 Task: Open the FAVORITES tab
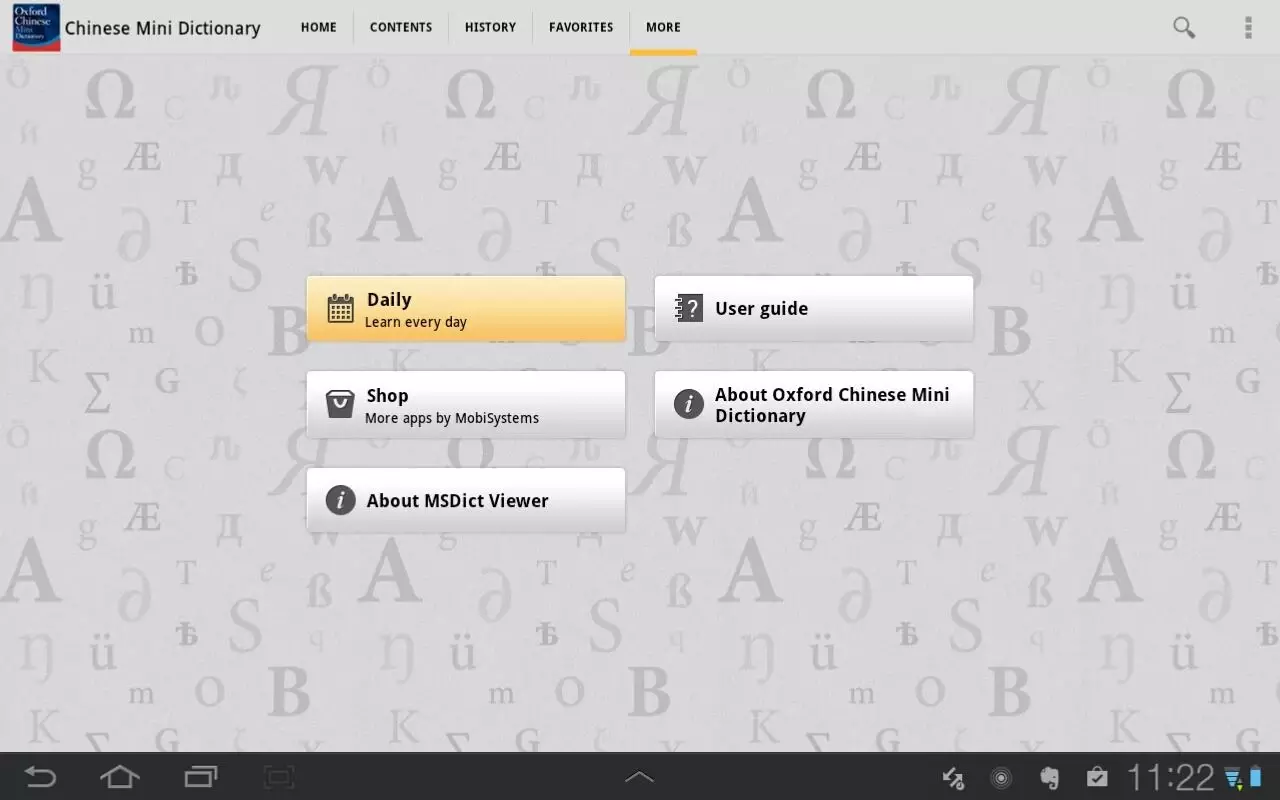click(581, 27)
